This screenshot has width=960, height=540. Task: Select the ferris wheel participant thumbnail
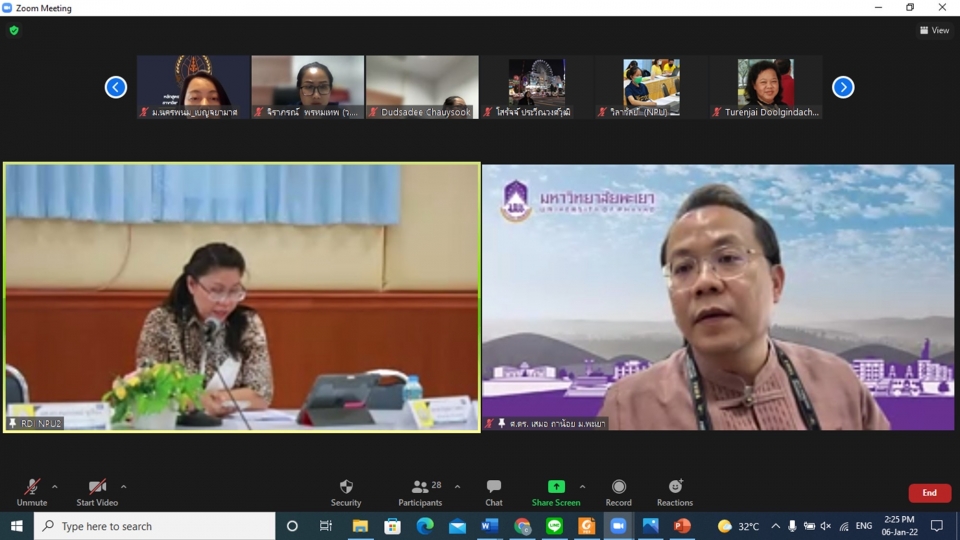pos(537,87)
